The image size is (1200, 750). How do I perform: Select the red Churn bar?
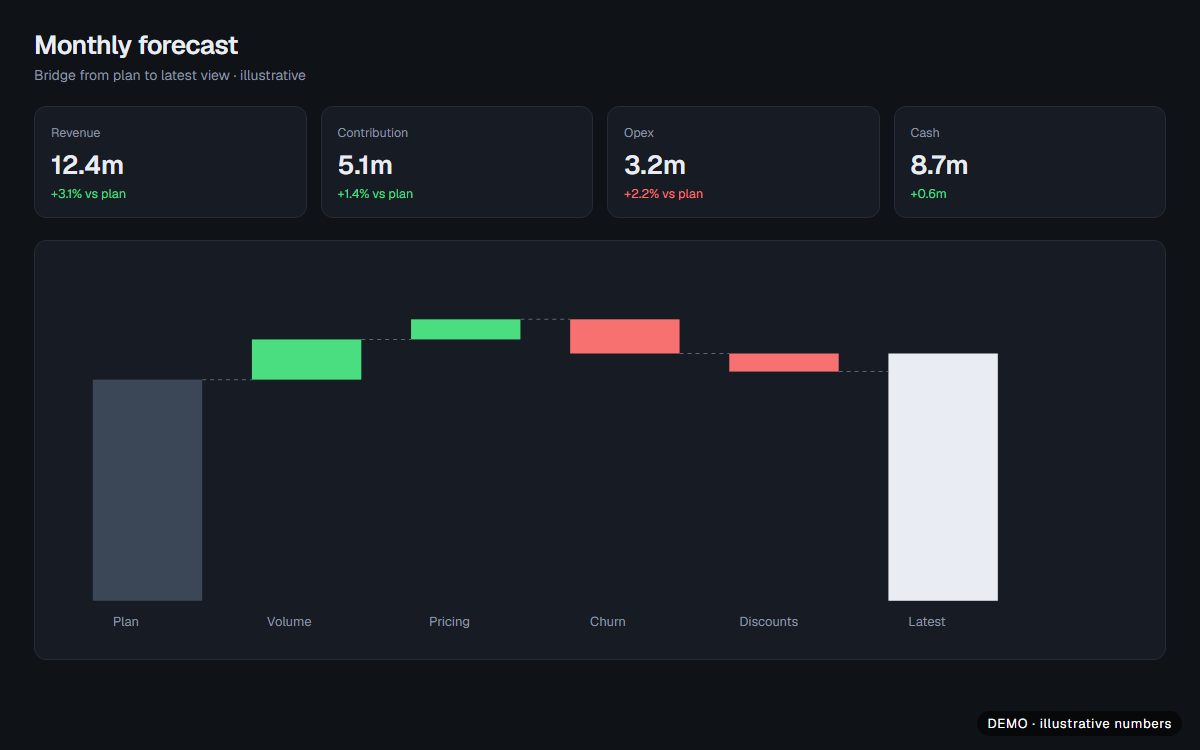coord(625,336)
